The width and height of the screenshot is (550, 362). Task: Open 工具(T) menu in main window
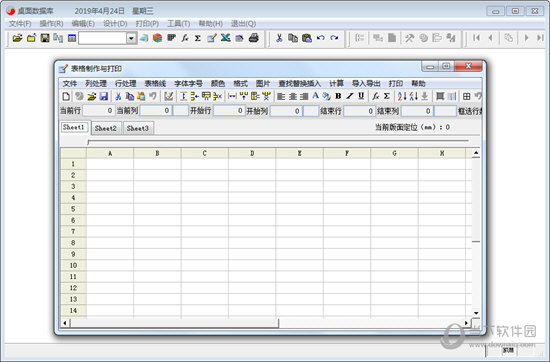(179, 24)
